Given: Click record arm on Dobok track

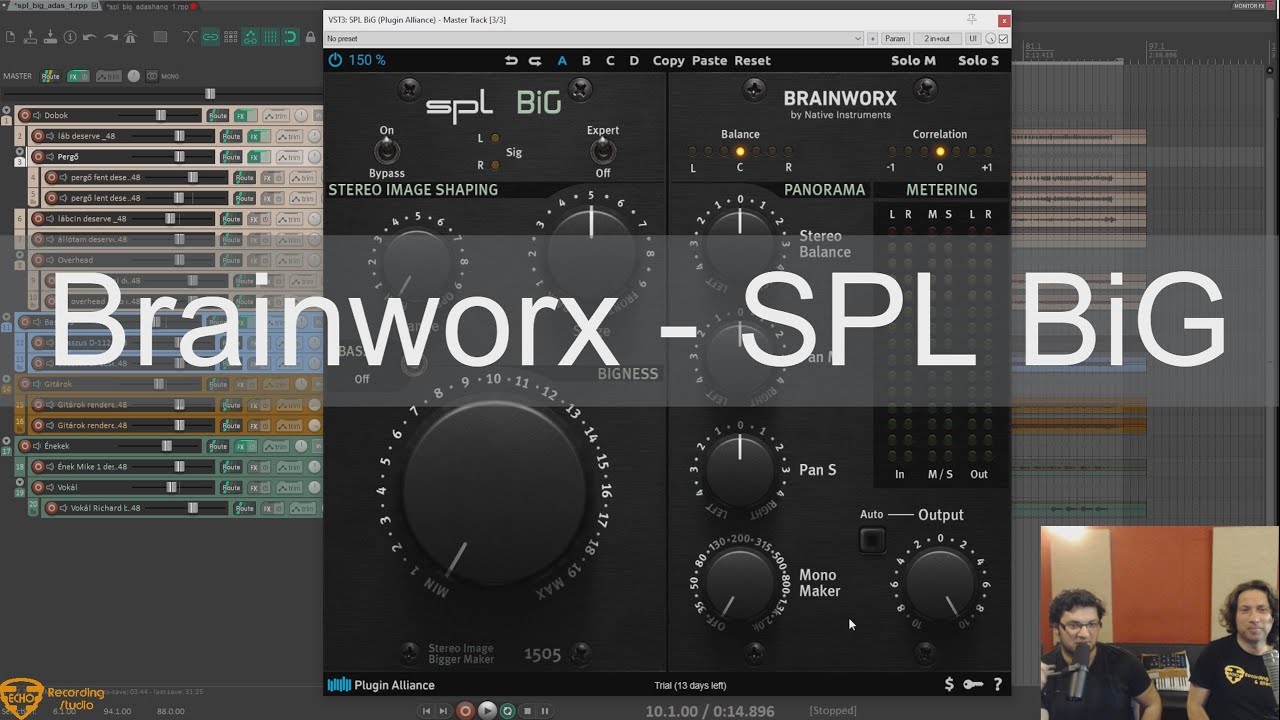Looking at the screenshot, I should coord(25,115).
